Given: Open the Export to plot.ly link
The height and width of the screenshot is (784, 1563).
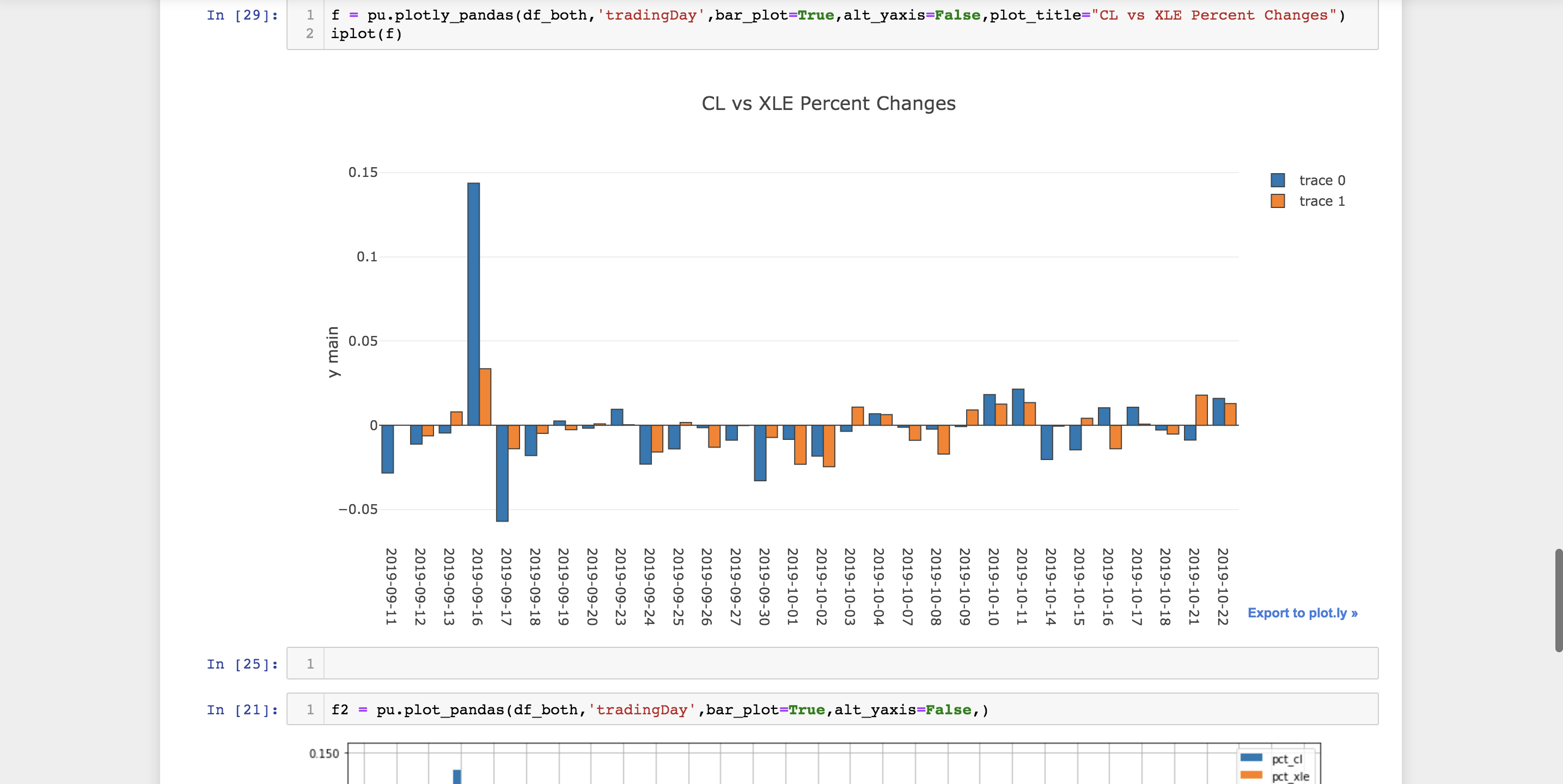Looking at the screenshot, I should click(1302, 613).
